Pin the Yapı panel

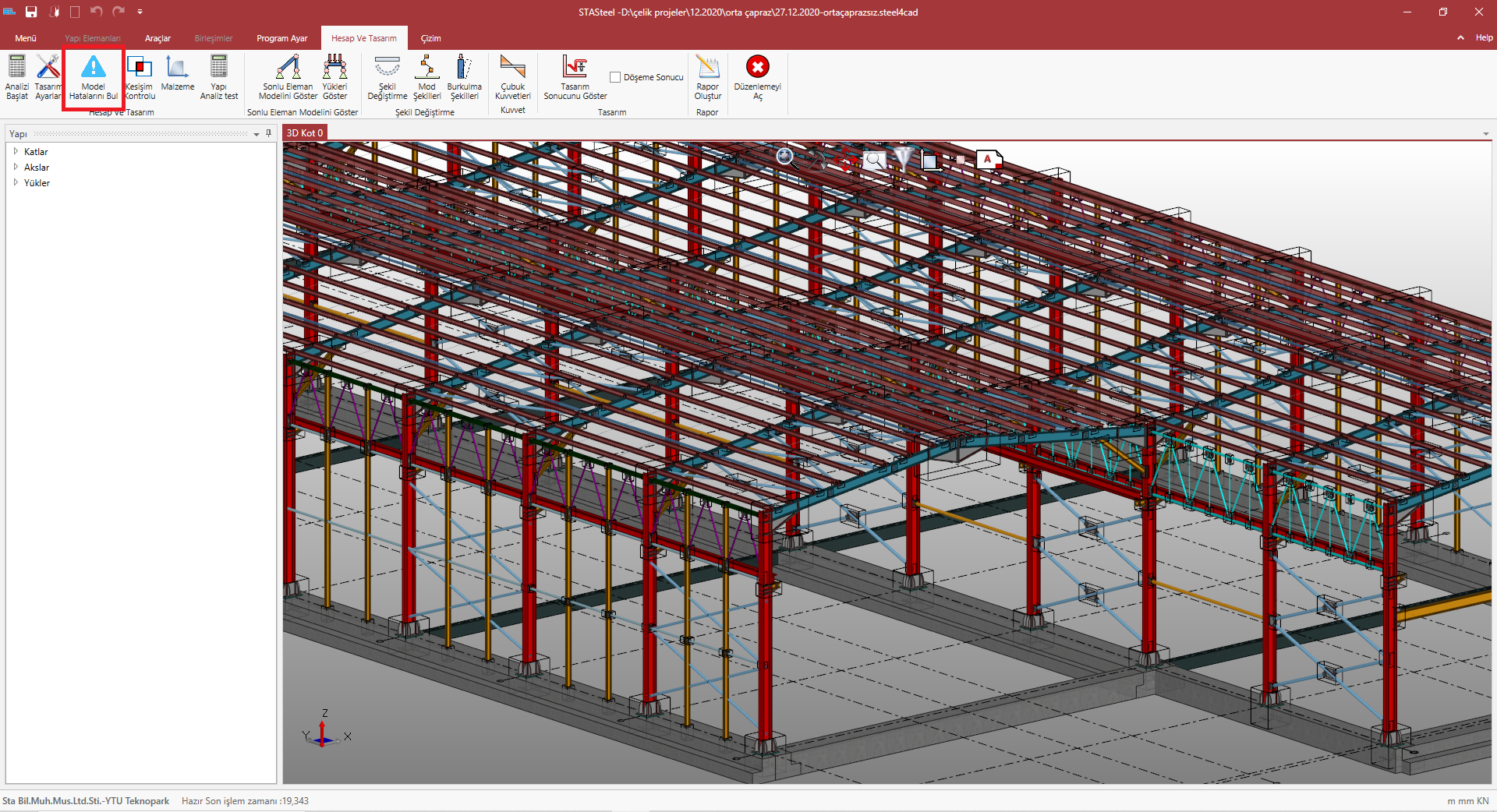[x=269, y=133]
